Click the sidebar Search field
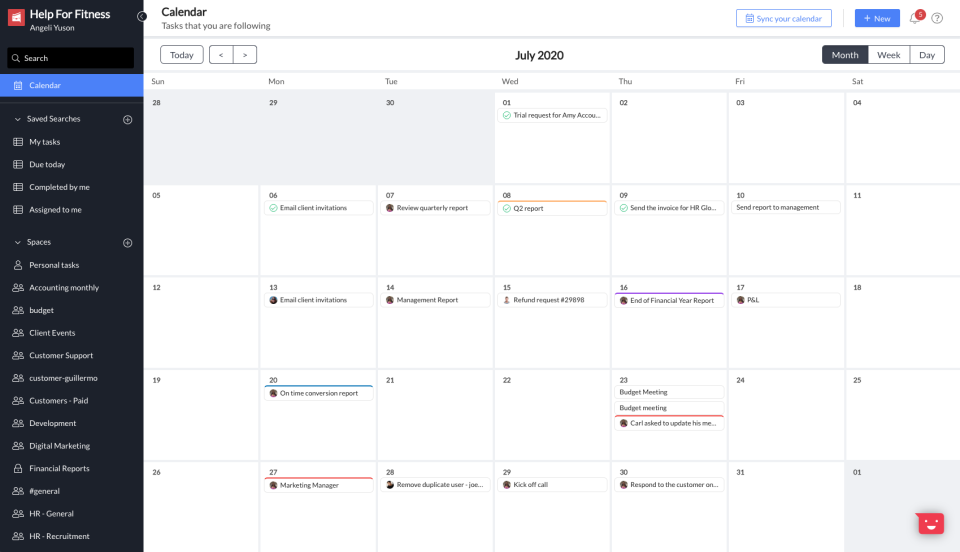This screenshot has height=552, width=960. pyautogui.click(x=71, y=58)
